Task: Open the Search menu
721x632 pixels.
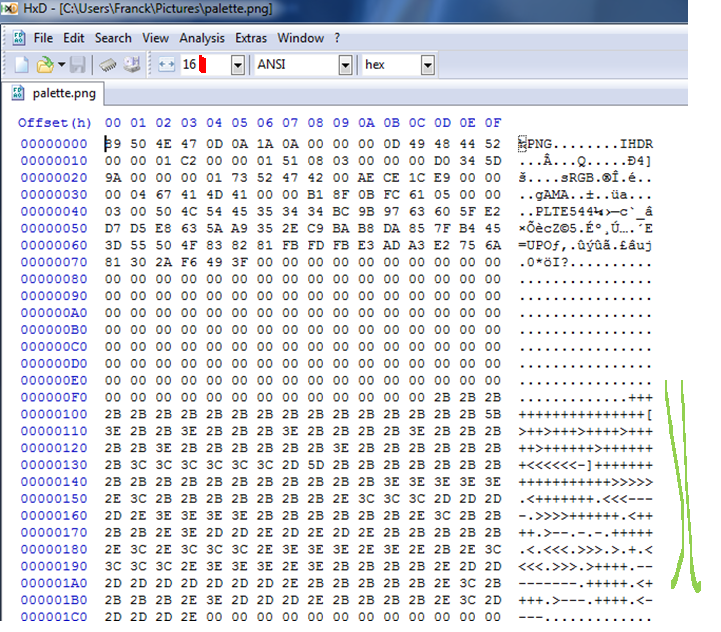Action: point(113,38)
